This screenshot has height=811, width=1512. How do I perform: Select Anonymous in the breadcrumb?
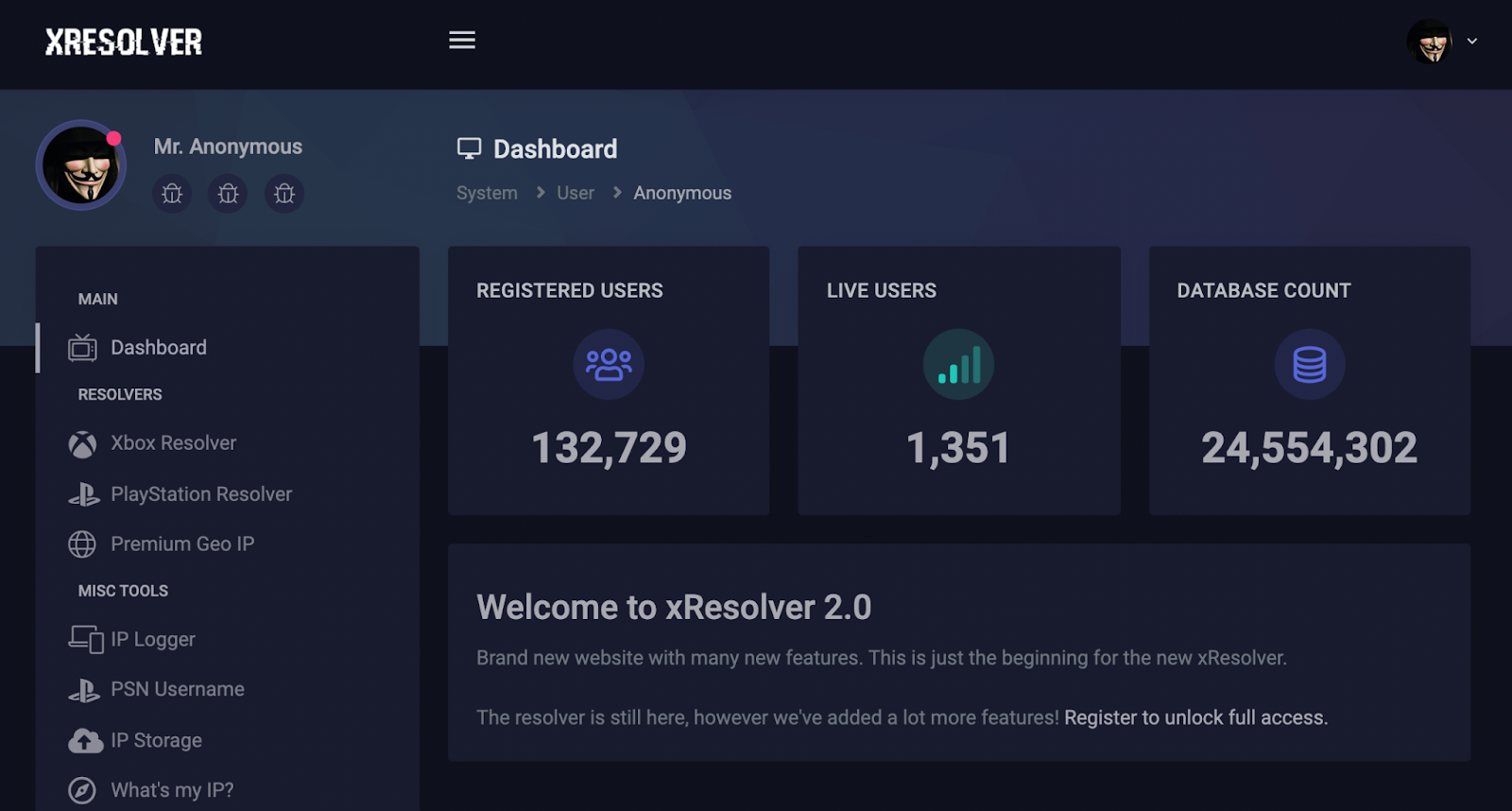(x=682, y=193)
